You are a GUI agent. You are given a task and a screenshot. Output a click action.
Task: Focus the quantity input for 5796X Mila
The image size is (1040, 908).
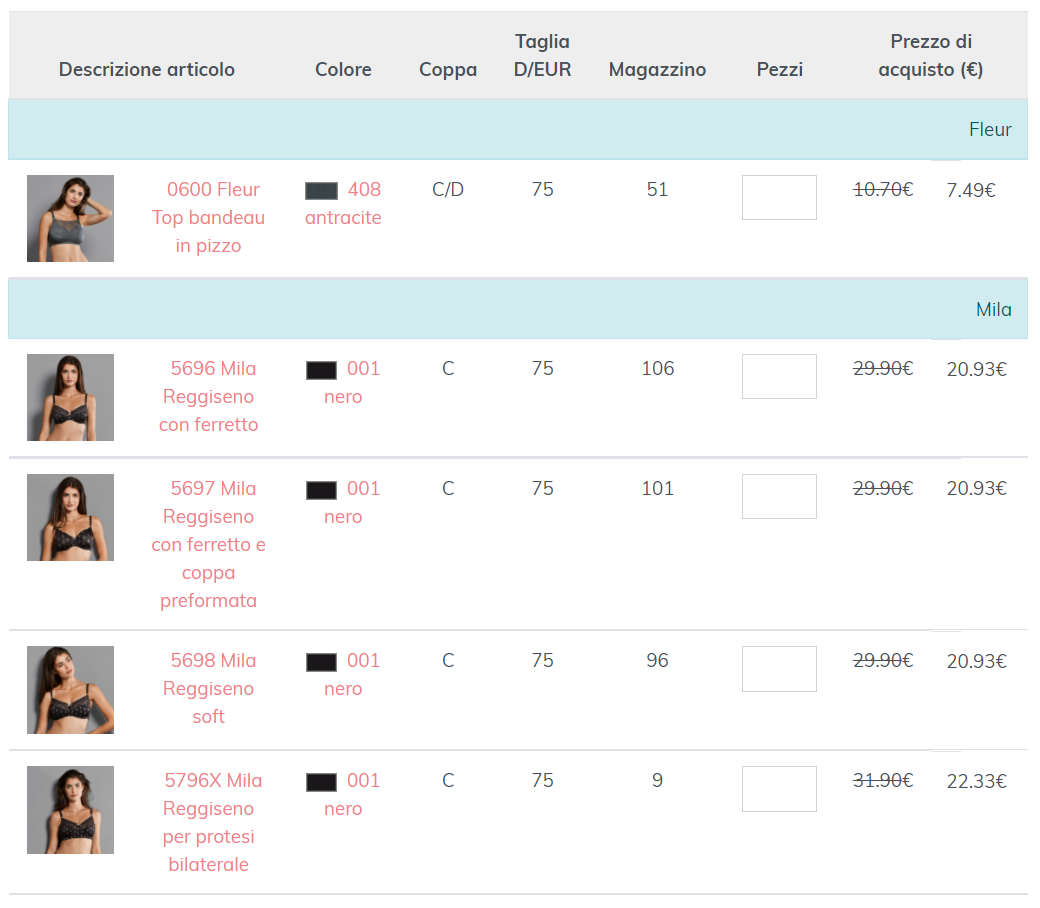(x=779, y=788)
